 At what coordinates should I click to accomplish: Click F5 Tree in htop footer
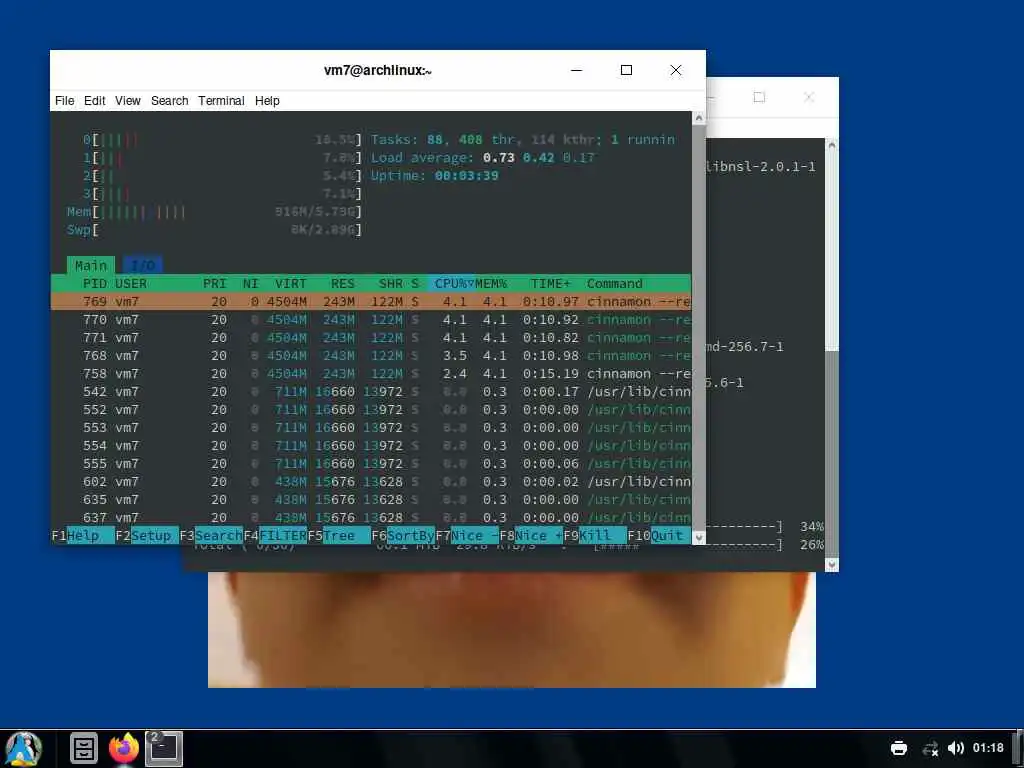point(339,536)
